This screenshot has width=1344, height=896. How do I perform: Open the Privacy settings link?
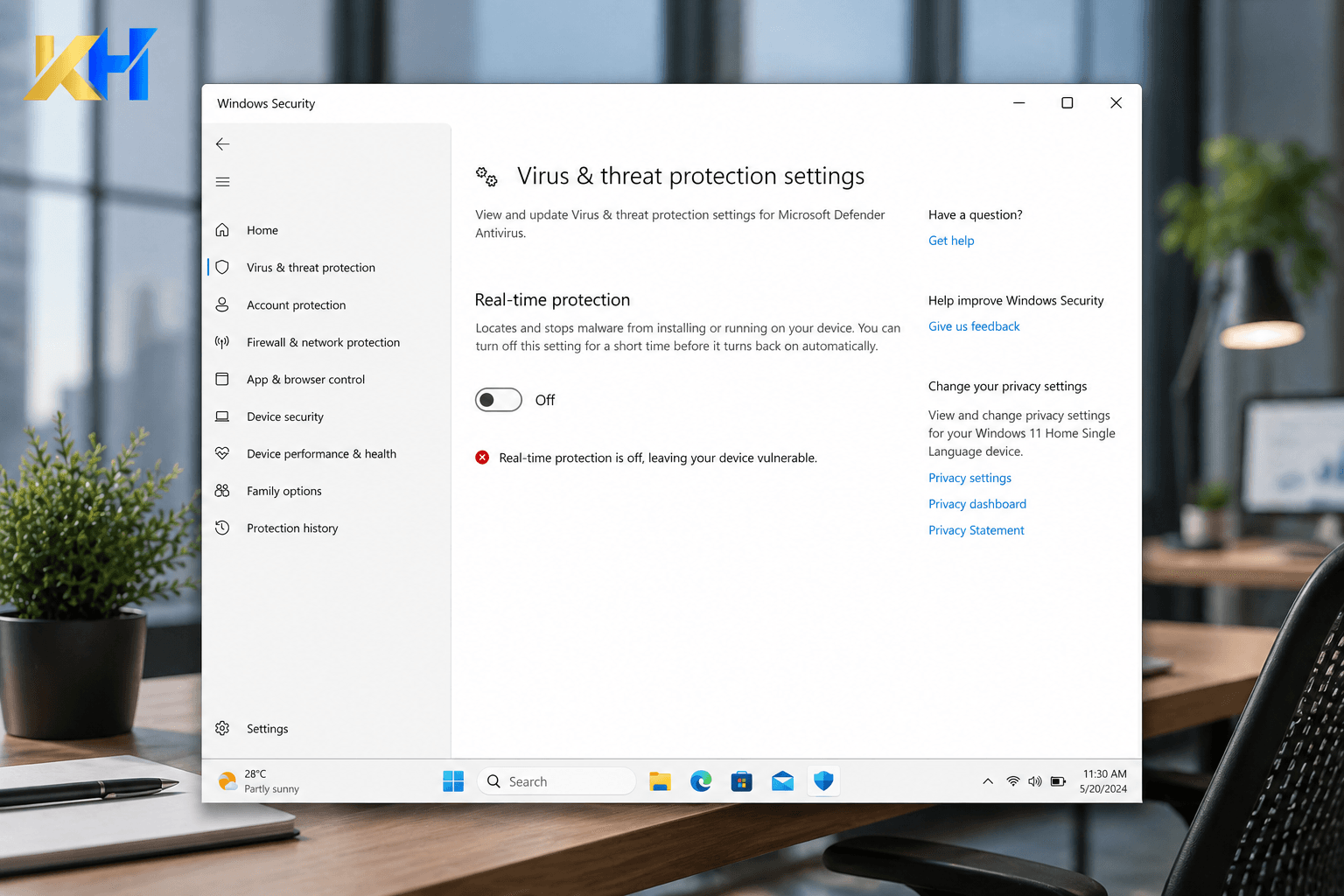[x=969, y=478]
